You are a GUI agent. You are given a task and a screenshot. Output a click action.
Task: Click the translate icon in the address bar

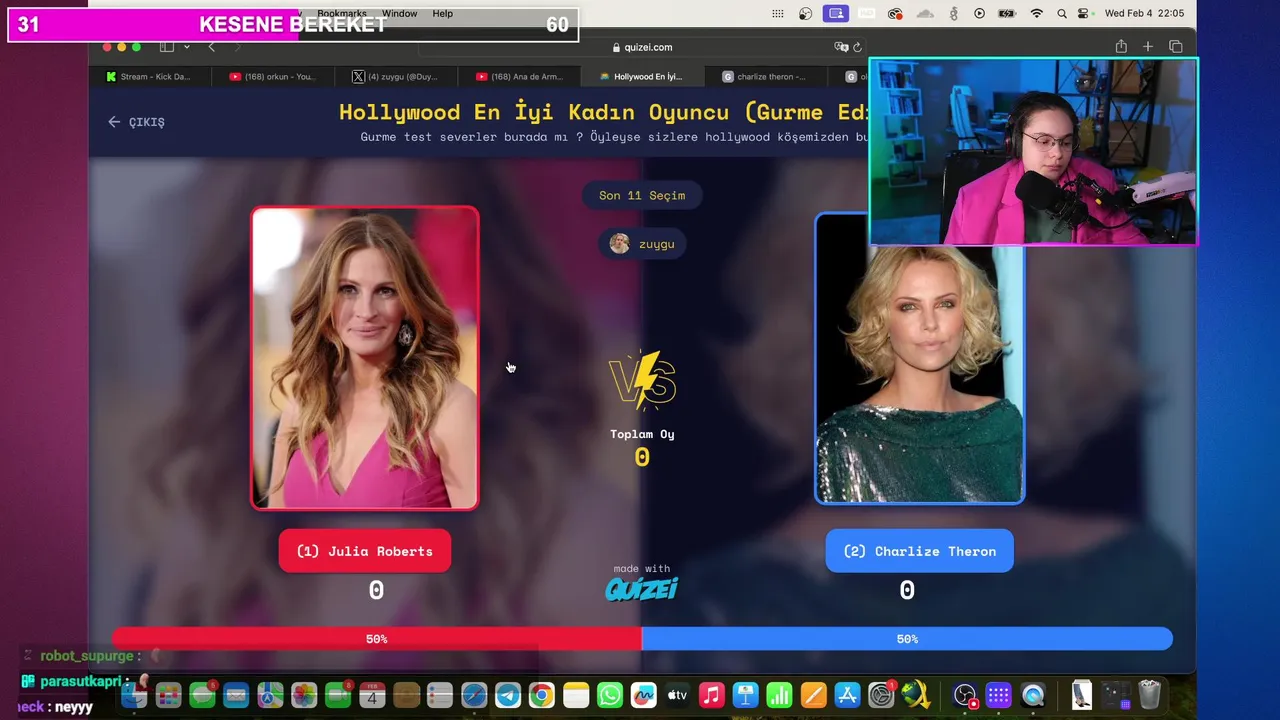841,47
